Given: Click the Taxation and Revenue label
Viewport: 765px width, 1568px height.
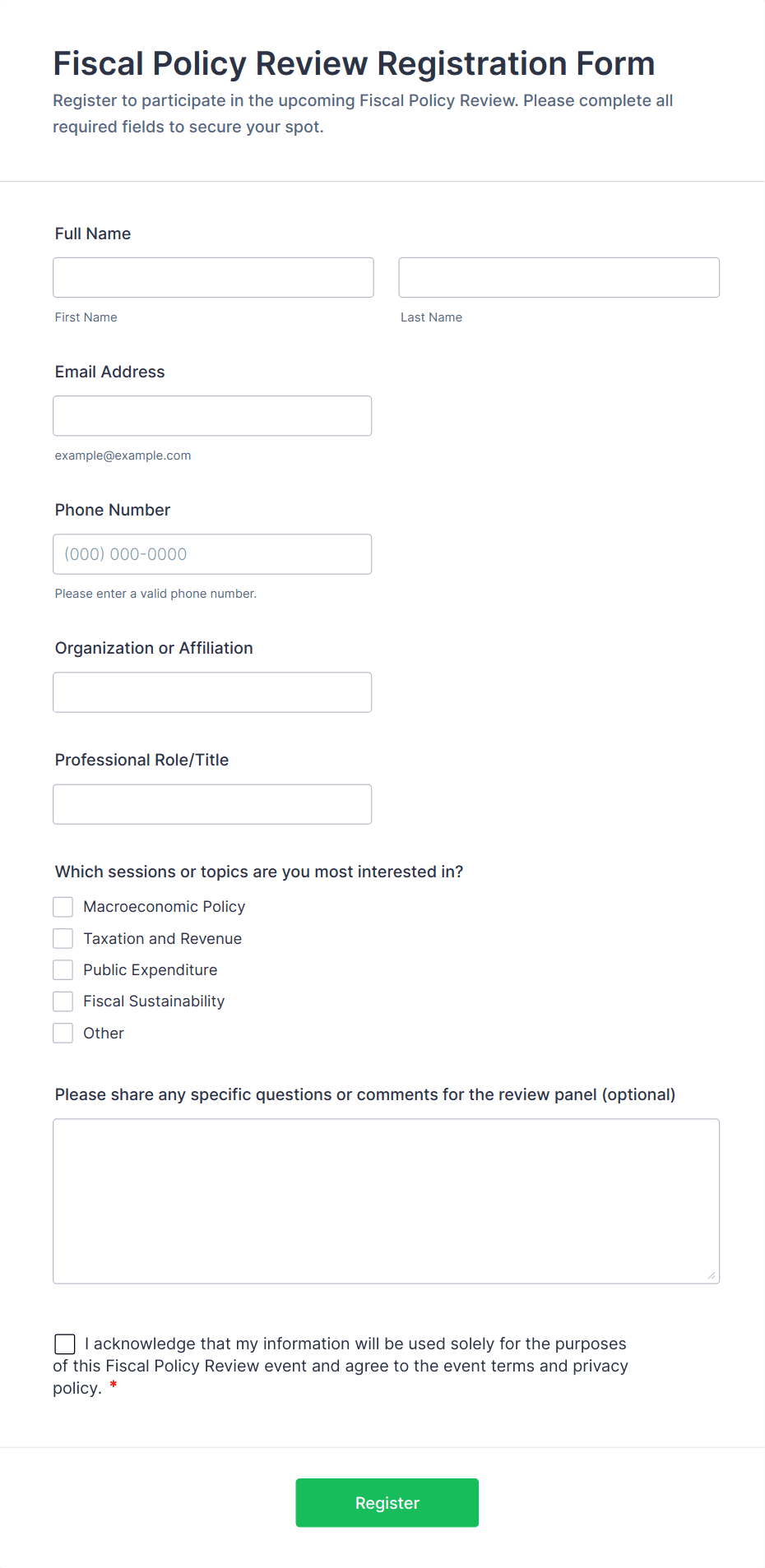Looking at the screenshot, I should pyautogui.click(x=163, y=939).
